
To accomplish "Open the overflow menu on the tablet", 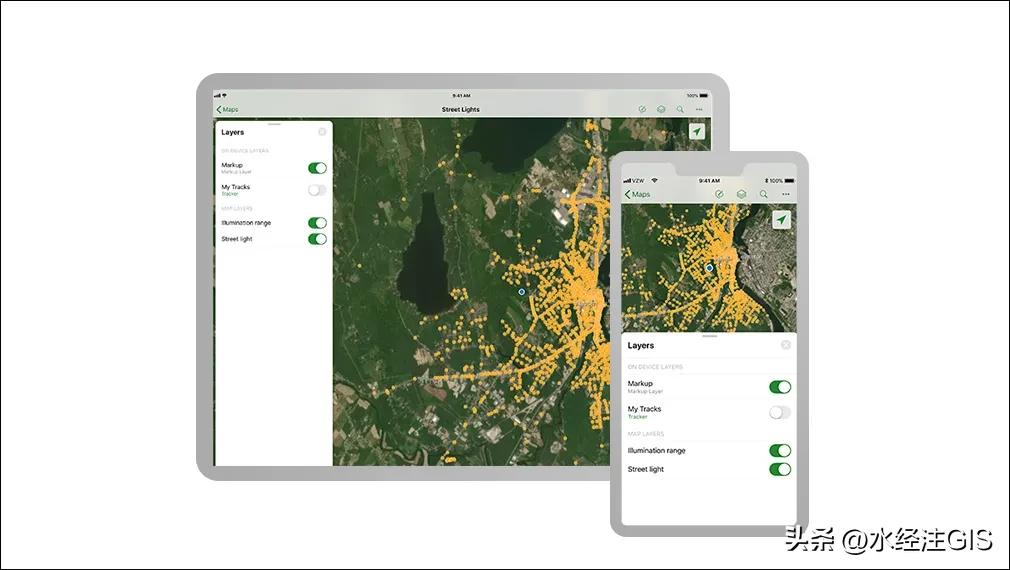I will (x=699, y=109).
